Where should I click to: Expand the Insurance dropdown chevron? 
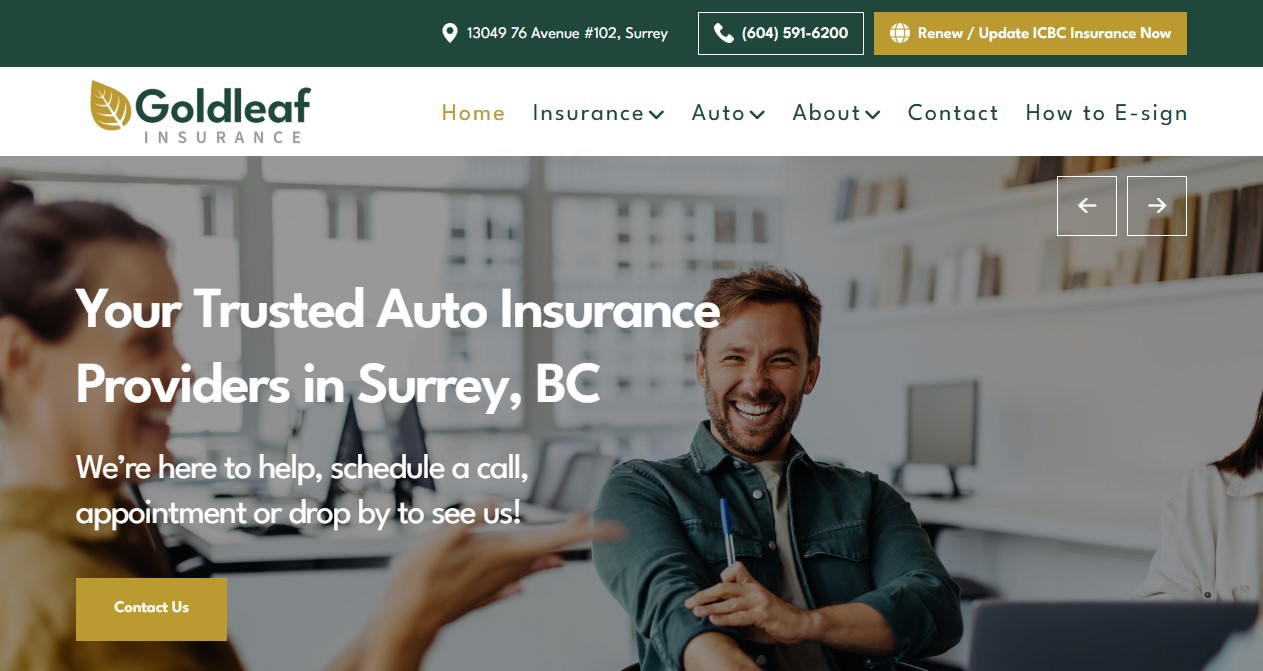pyautogui.click(x=657, y=114)
